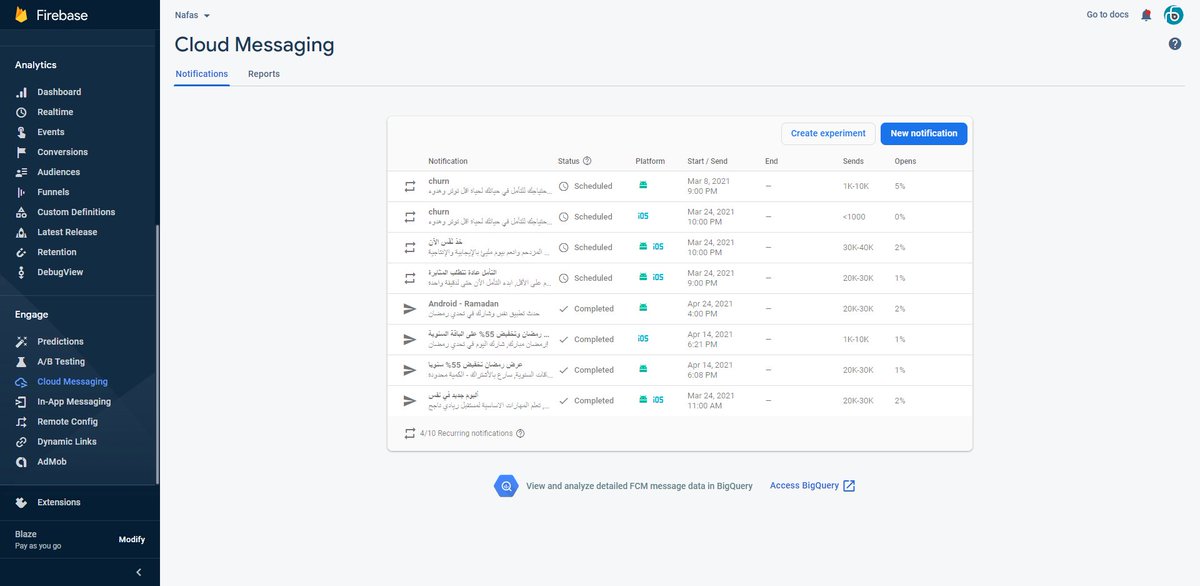Screen dimensions: 1200x586
Task: Click the Firebase logo icon
Action: [21, 15]
